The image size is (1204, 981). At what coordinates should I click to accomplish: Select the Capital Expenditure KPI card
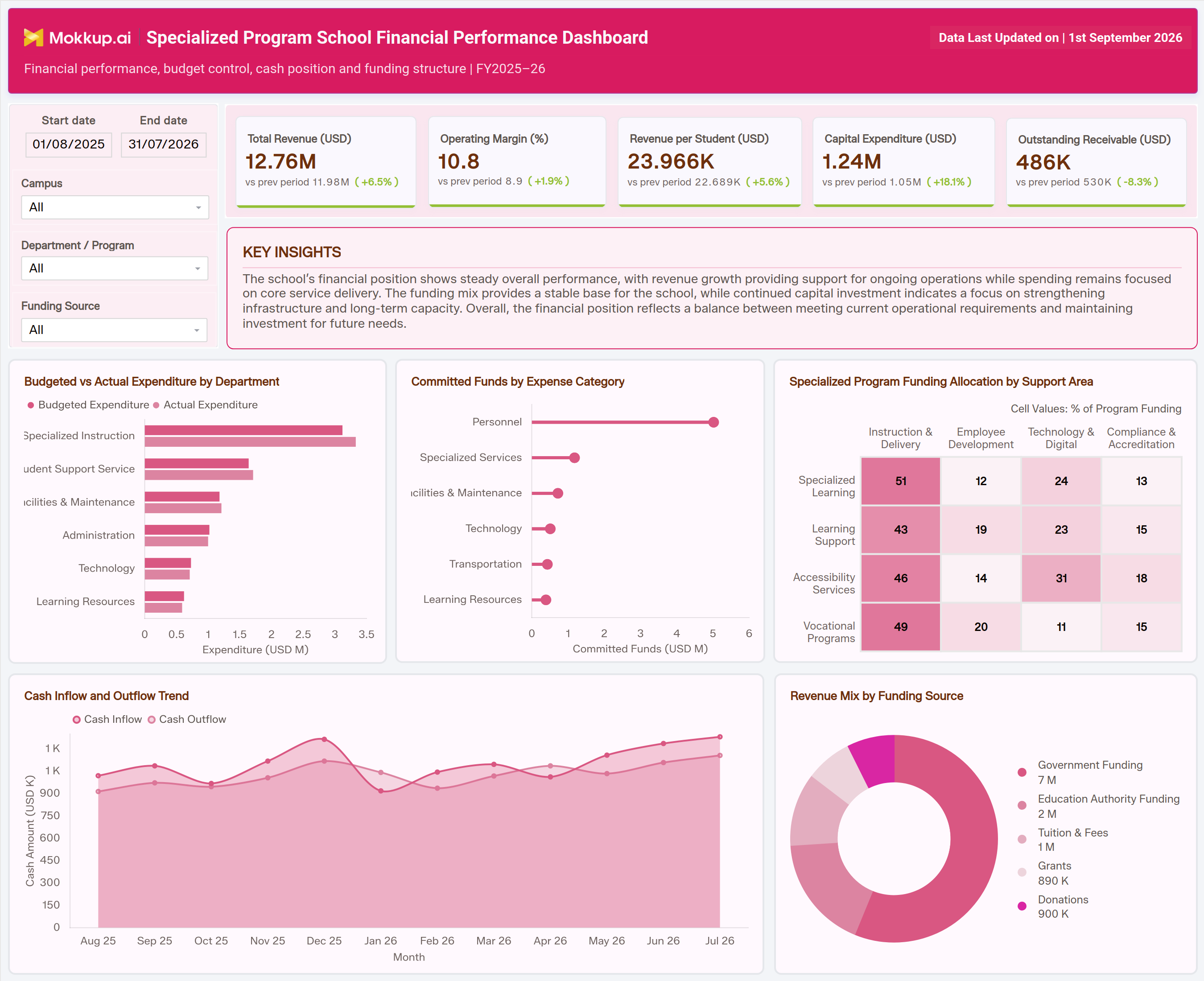[x=903, y=161]
